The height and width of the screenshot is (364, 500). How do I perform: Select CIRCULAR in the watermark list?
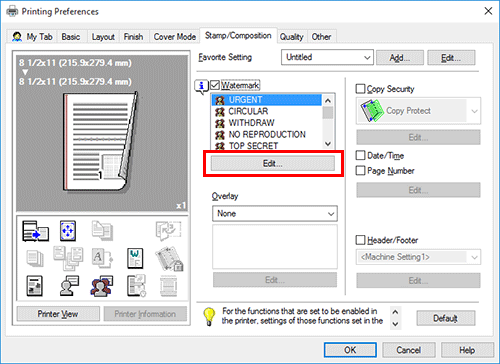pos(267,111)
